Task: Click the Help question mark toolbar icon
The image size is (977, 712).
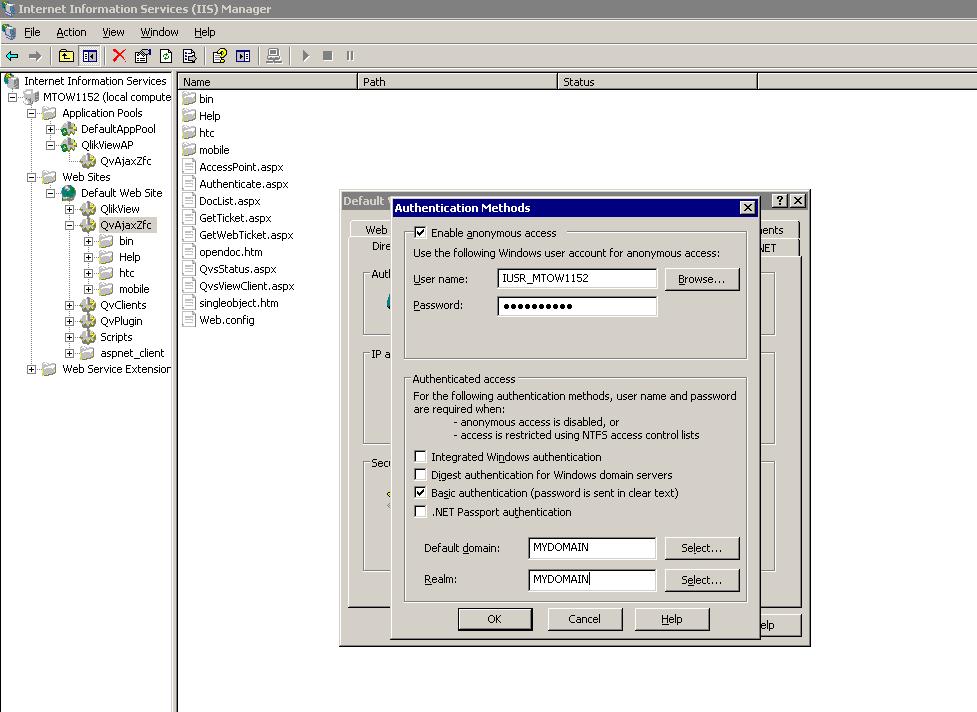Action: pyautogui.click(x=219, y=56)
